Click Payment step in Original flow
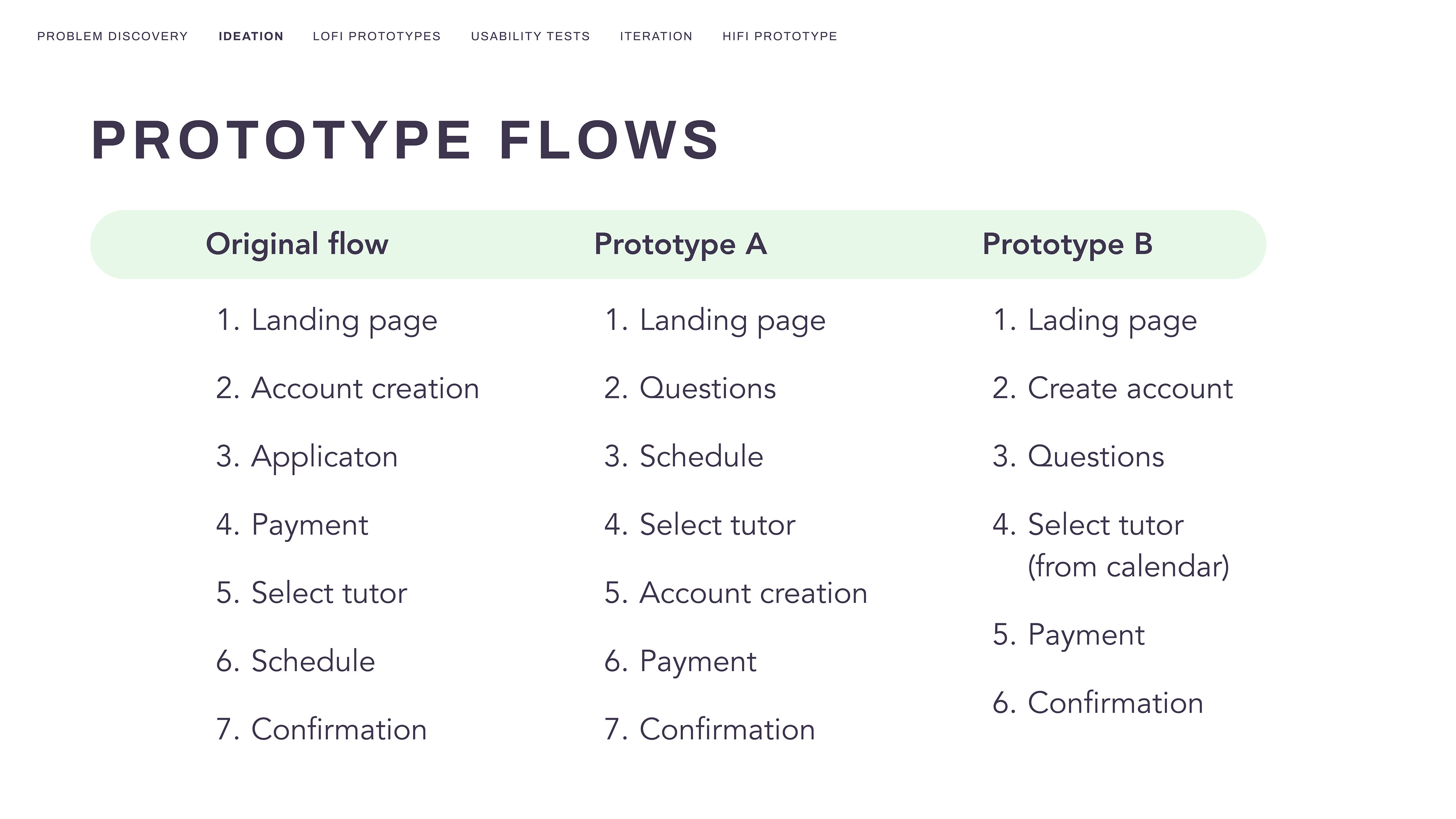 point(310,525)
